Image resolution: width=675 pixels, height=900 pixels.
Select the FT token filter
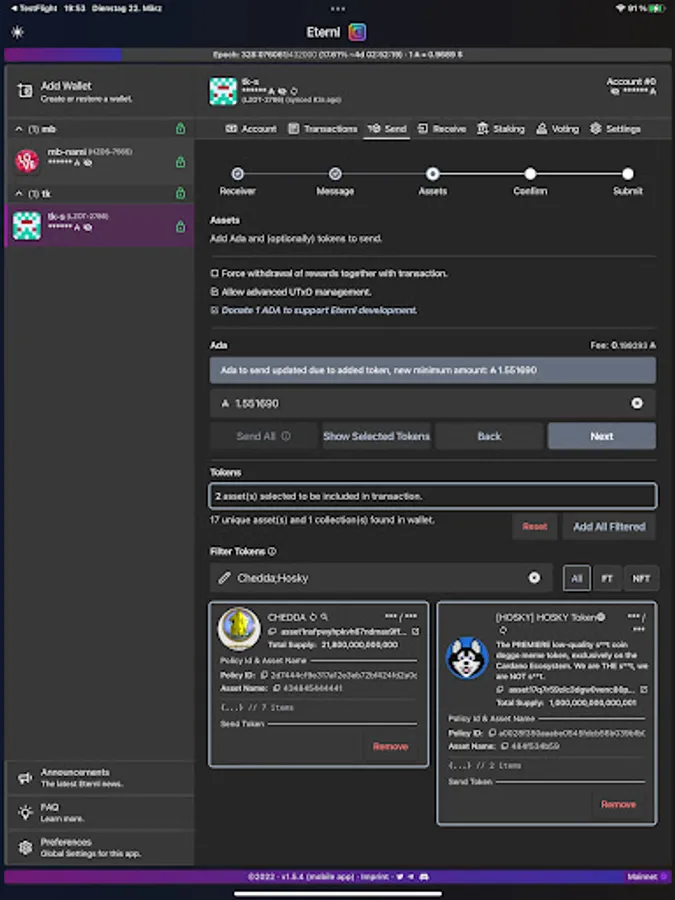click(607, 578)
